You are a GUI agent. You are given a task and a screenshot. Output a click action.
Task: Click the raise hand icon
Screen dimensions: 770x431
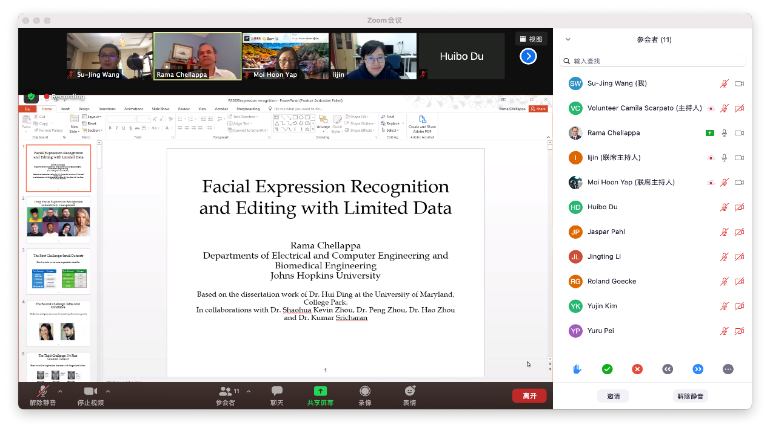point(577,369)
